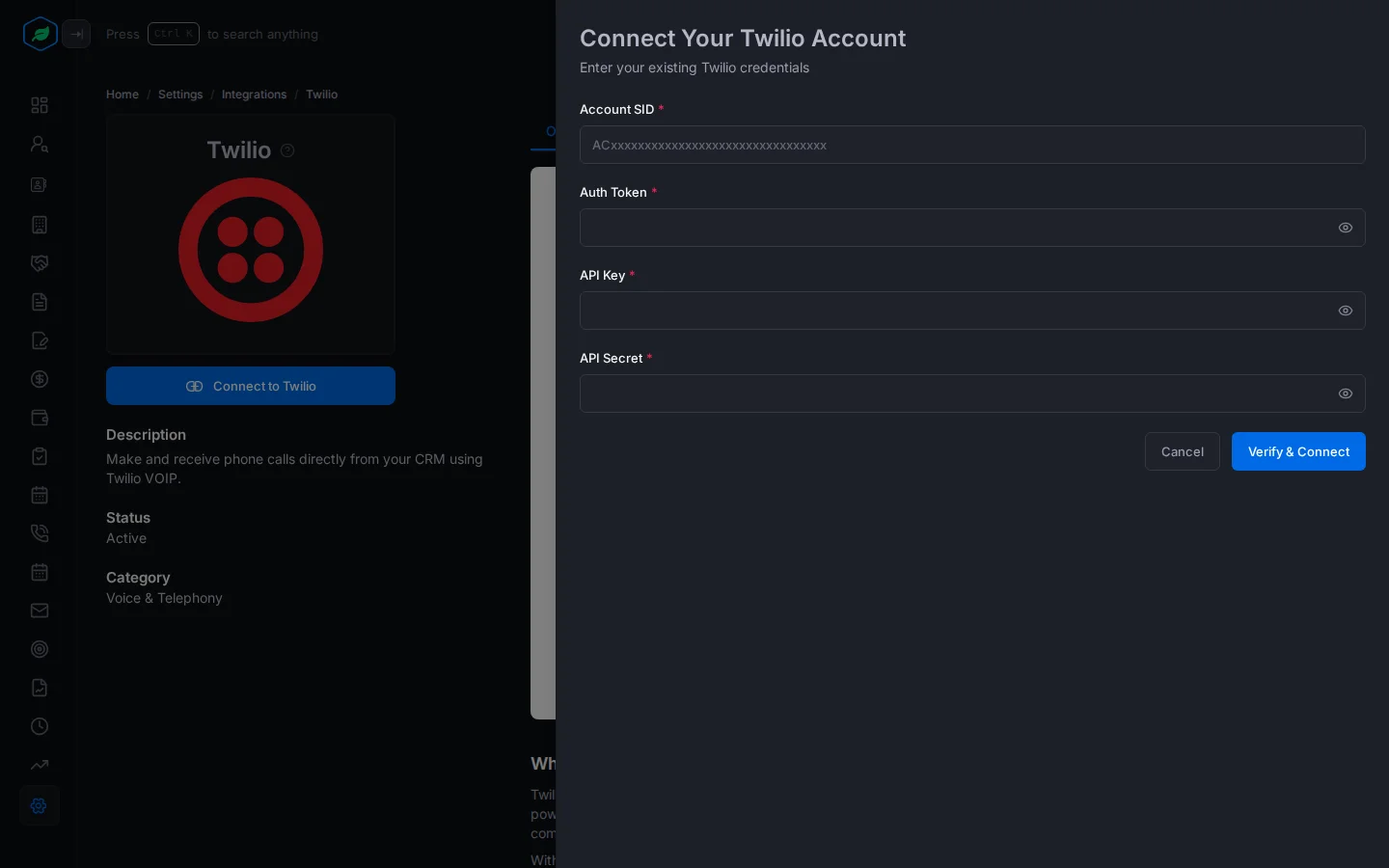1389x868 pixels.
Task: Click the Status heading
Action: pos(128,518)
